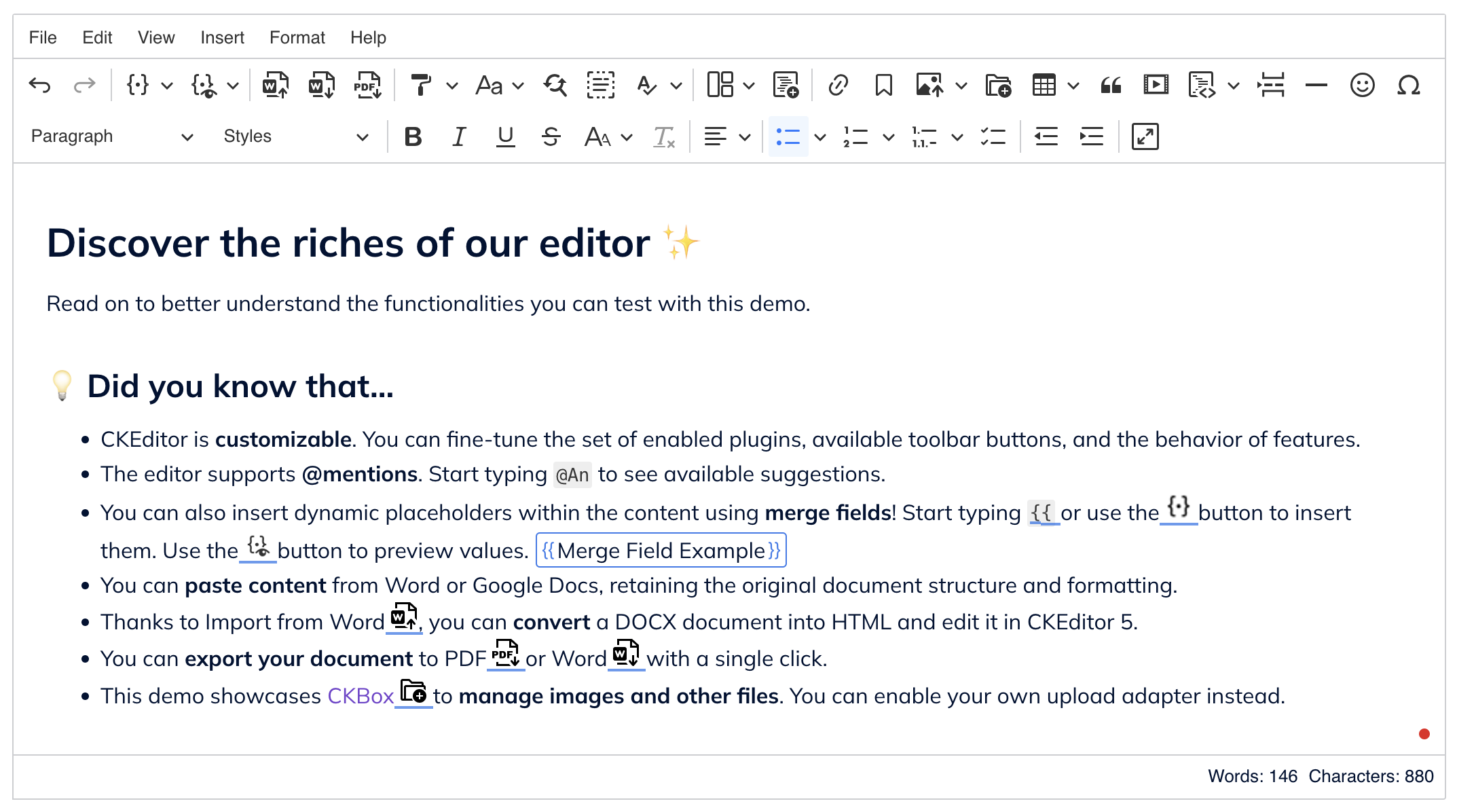Viewport: 1457px width, 812px height.
Task: Click the Insert link icon
Action: pyautogui.click(x=838, y=86)
